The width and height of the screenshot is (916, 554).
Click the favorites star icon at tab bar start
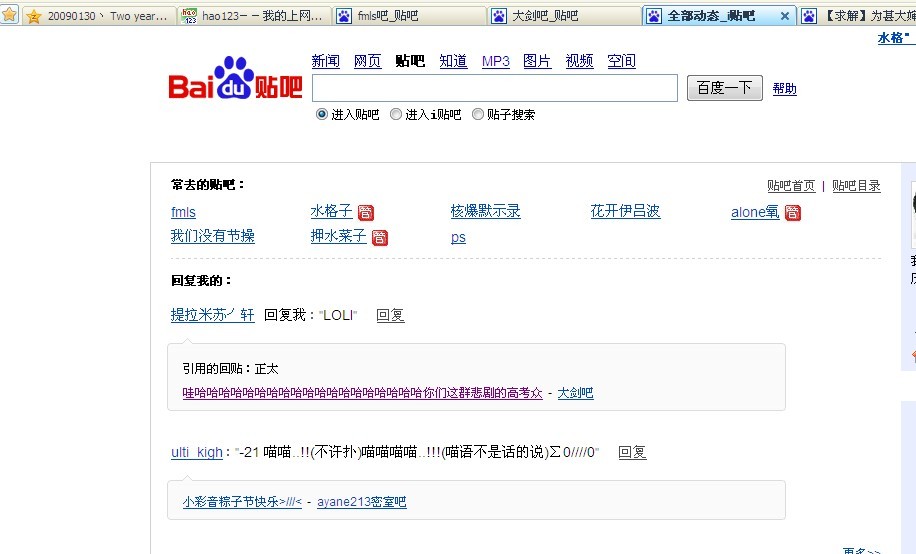click(x=9, y=14)
